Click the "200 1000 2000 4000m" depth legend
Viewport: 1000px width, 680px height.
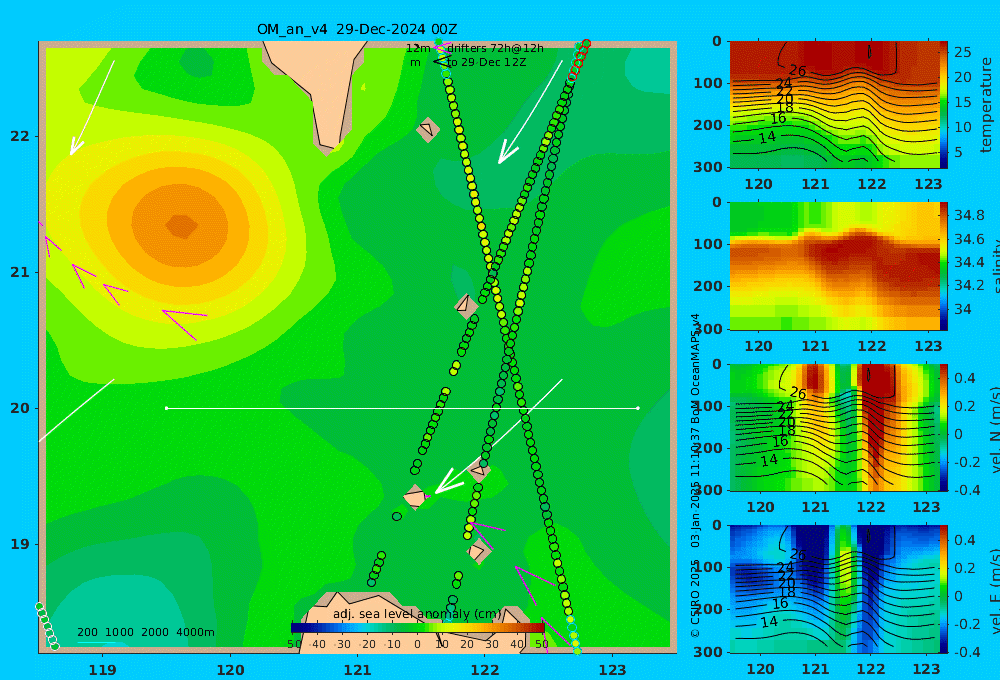tap(146, 632)
